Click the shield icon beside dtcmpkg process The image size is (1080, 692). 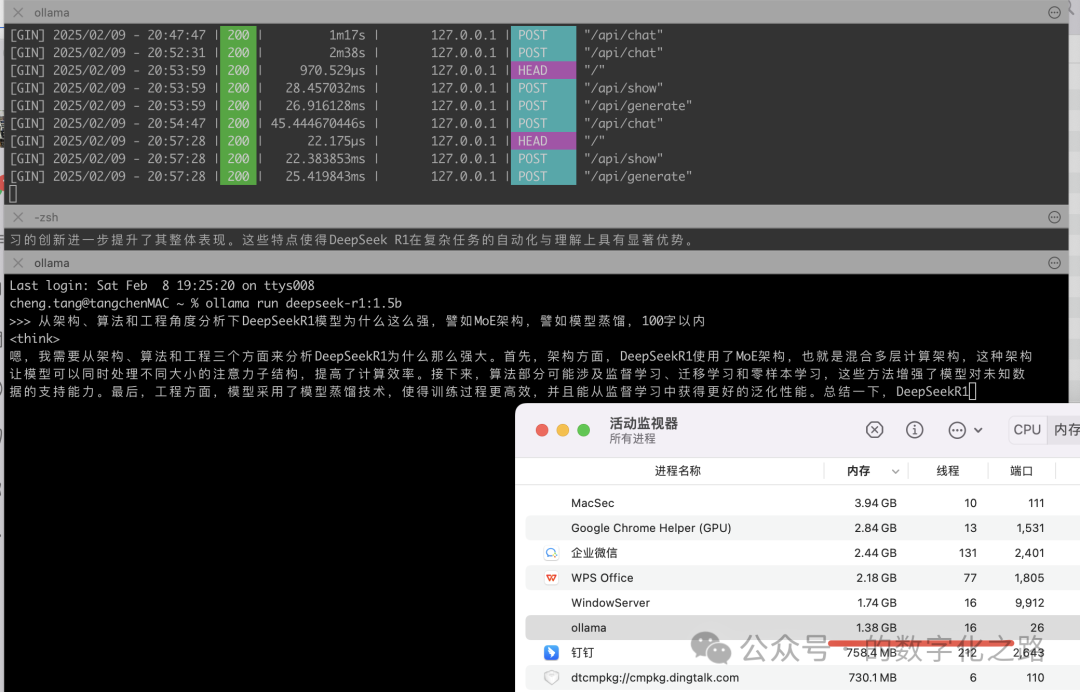coord(551,678)
